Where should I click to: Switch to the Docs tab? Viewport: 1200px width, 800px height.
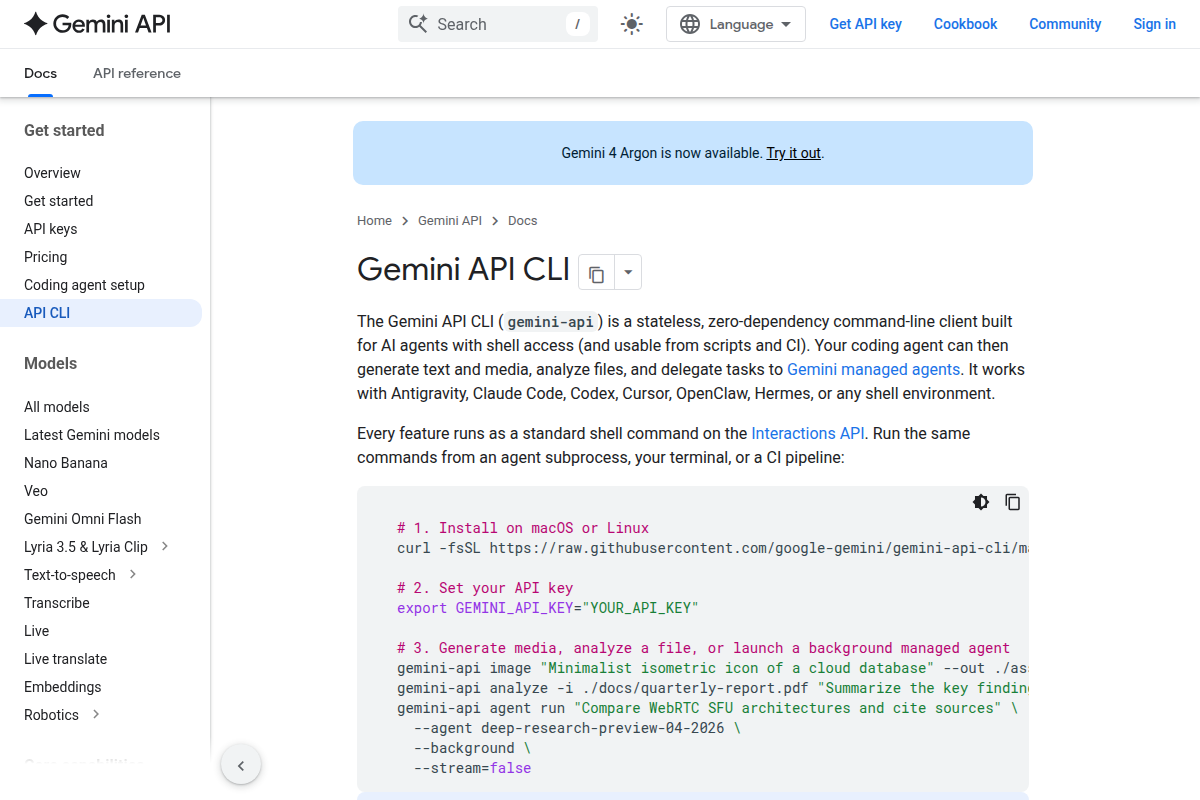(x=40, y=73)
